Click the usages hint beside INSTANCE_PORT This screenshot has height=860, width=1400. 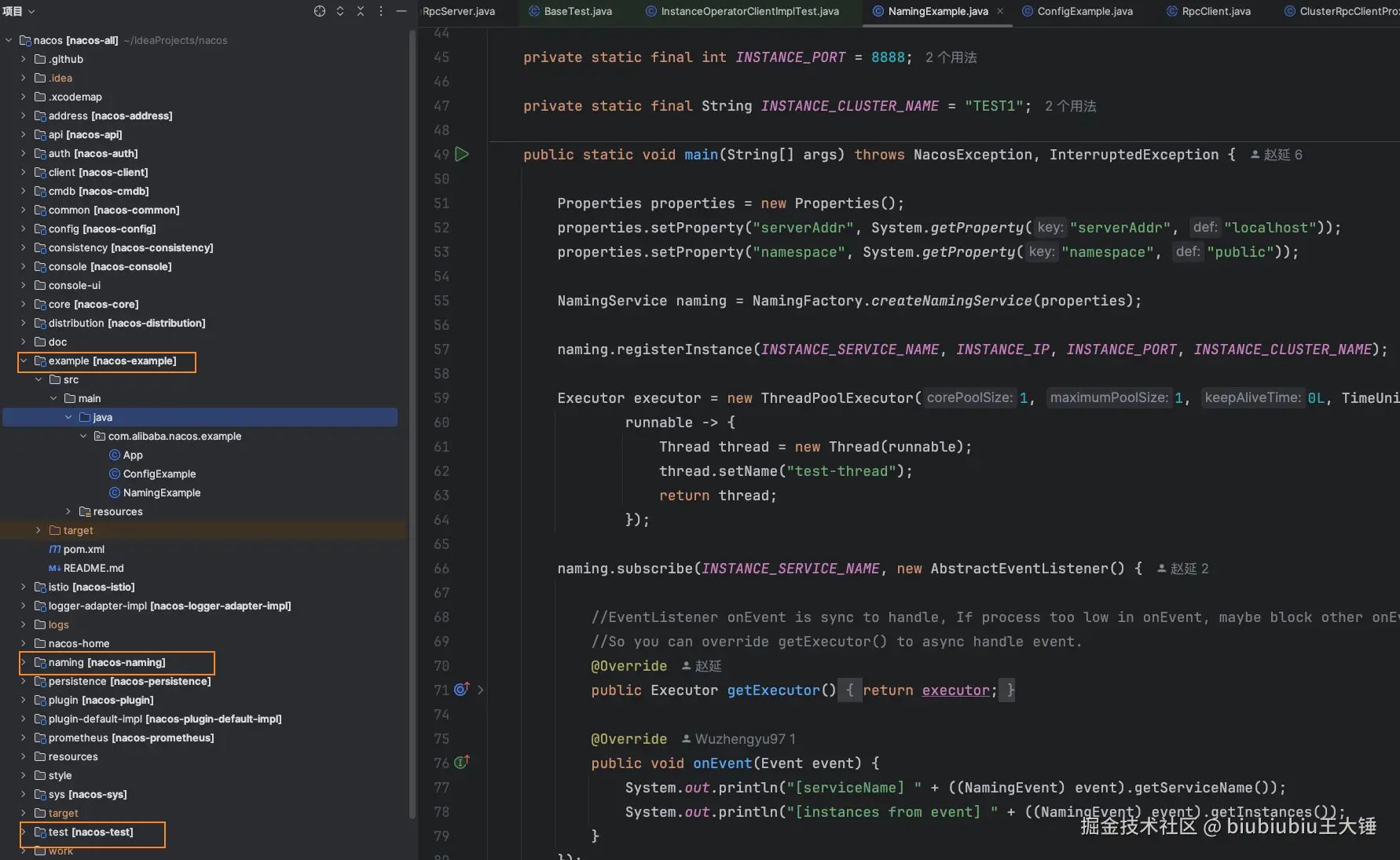[x=951, y=57]
